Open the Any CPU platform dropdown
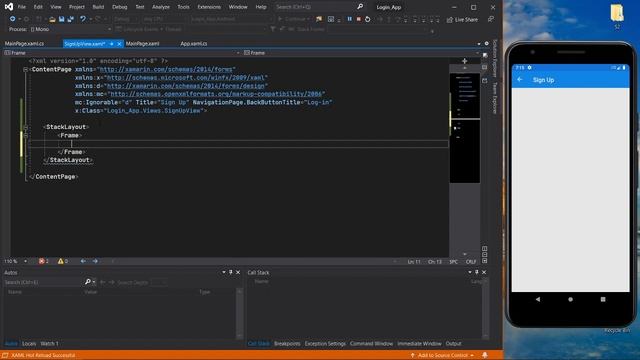Viewport: 640px width, 360px height. (x=164, y=19)
